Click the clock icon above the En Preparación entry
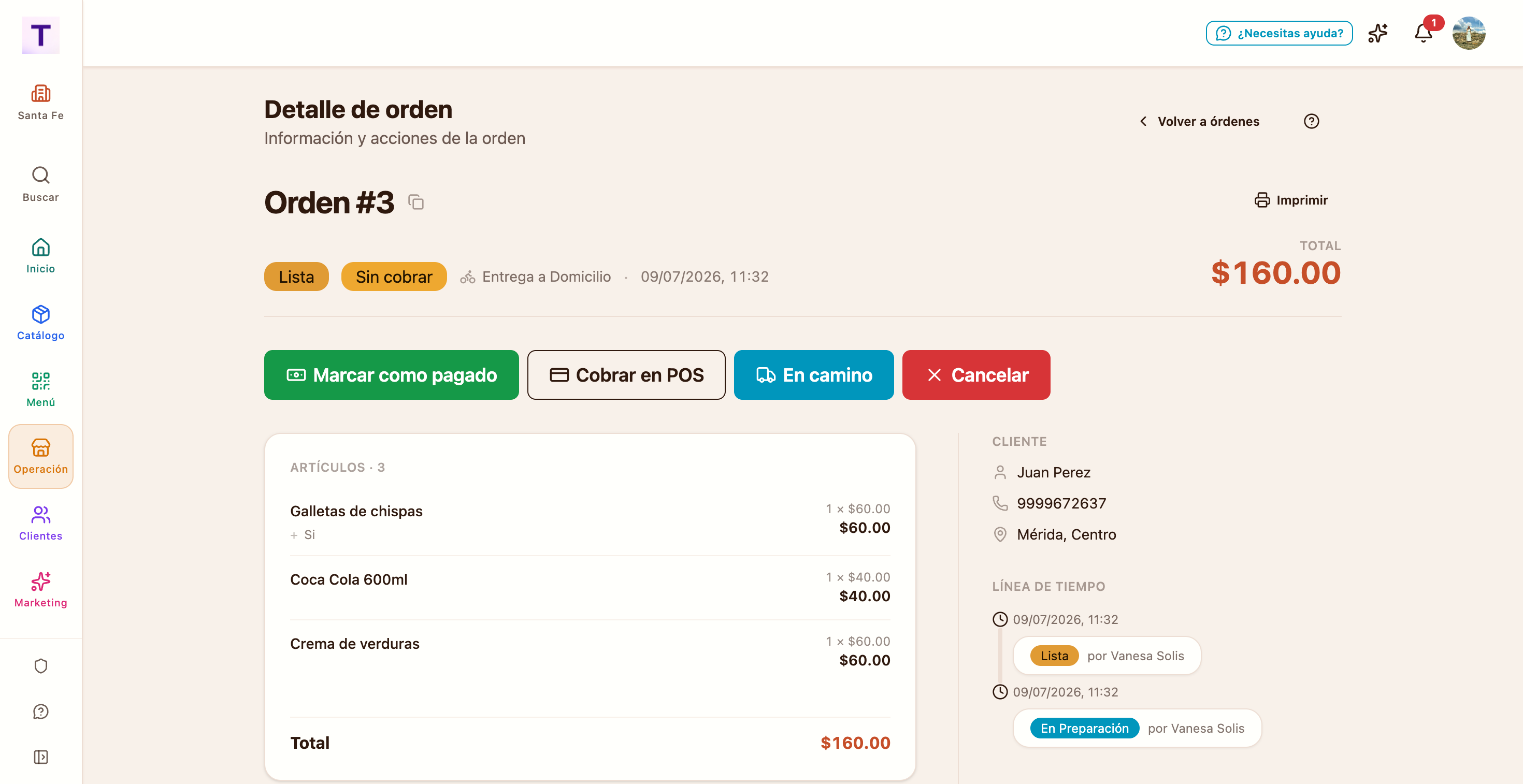Viewport: 1523px width, 784px height. point(1000,692)
